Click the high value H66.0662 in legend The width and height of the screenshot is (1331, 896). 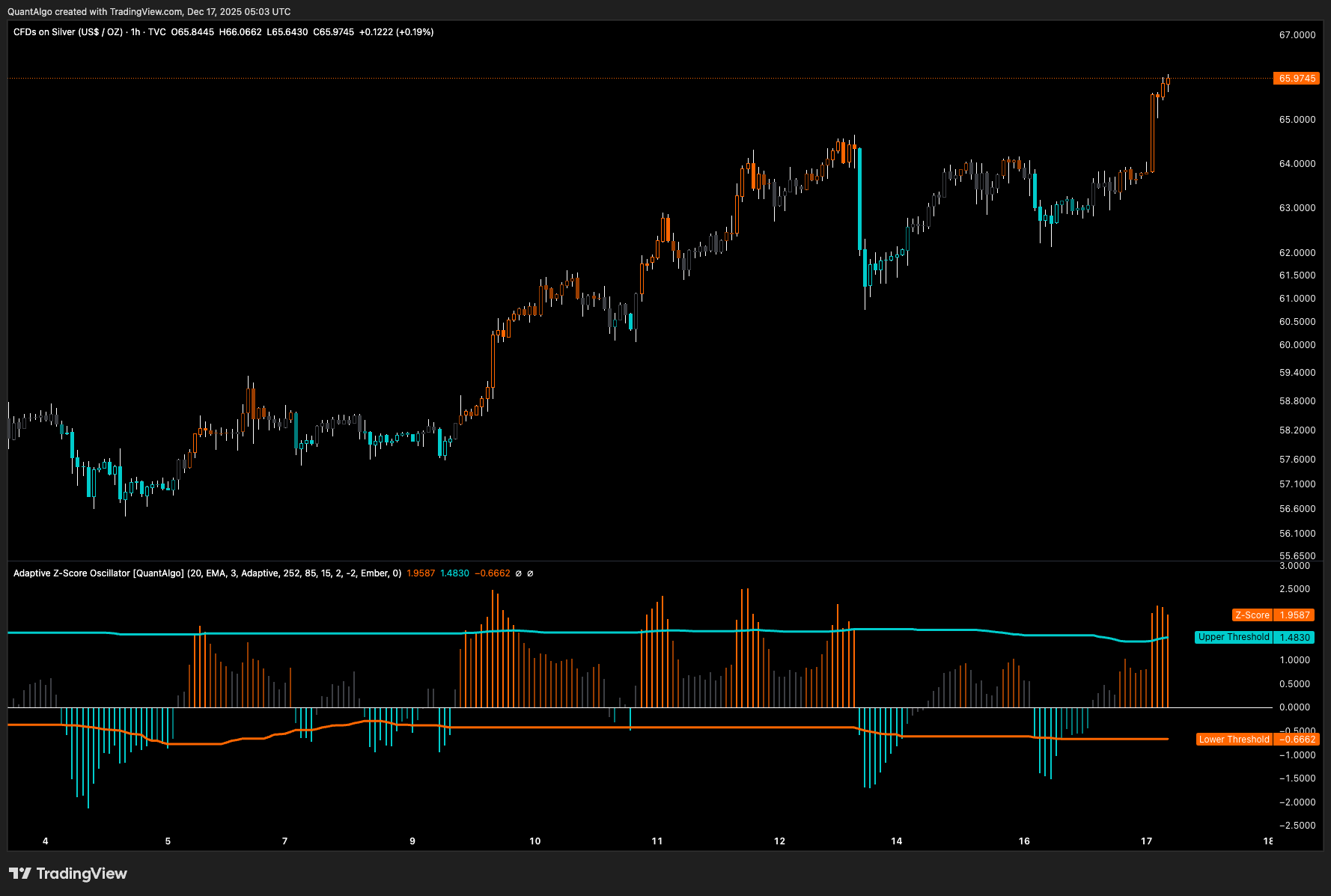(240, 32)
